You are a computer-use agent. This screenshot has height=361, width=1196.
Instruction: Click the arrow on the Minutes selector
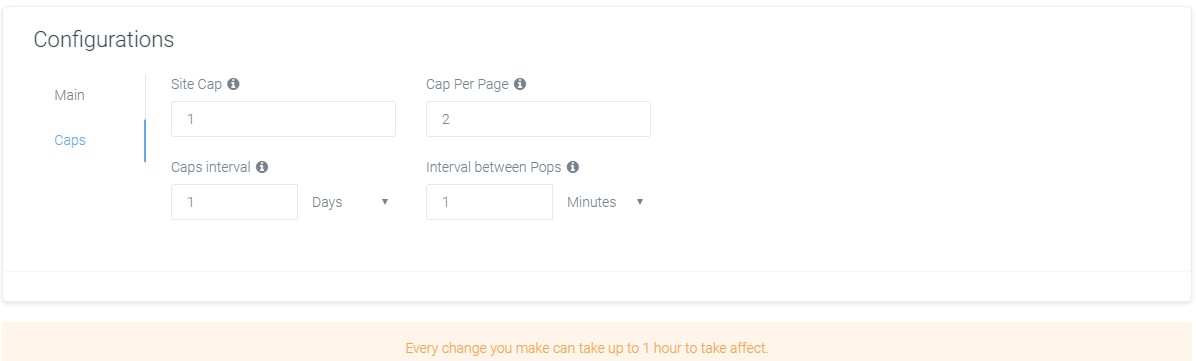pyautogui.click(x=640, y=202)
